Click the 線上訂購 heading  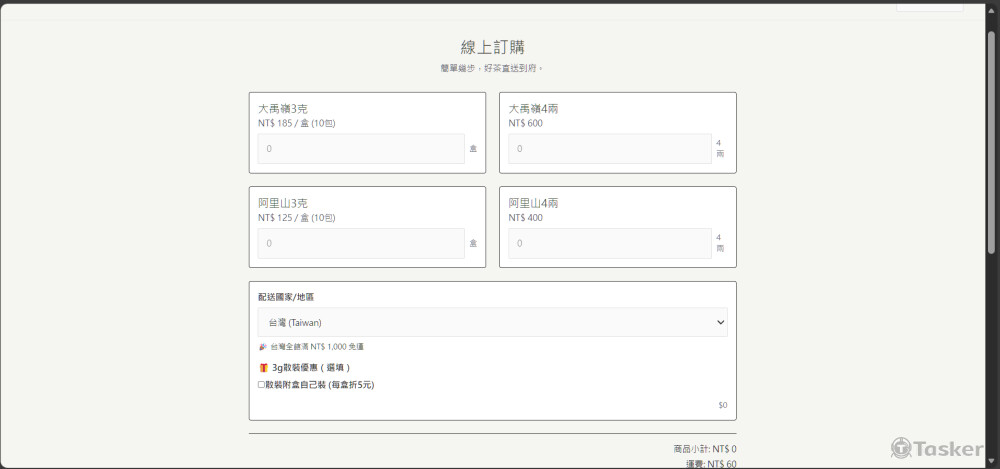point(492,47)
